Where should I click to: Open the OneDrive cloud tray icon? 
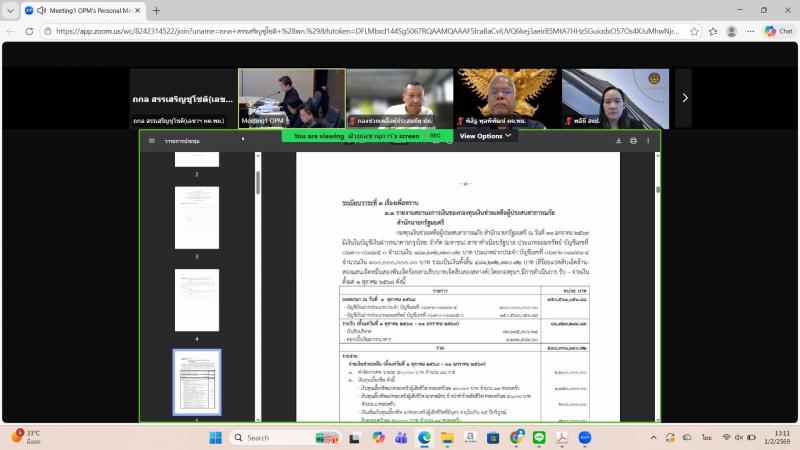tap(688, 438)
